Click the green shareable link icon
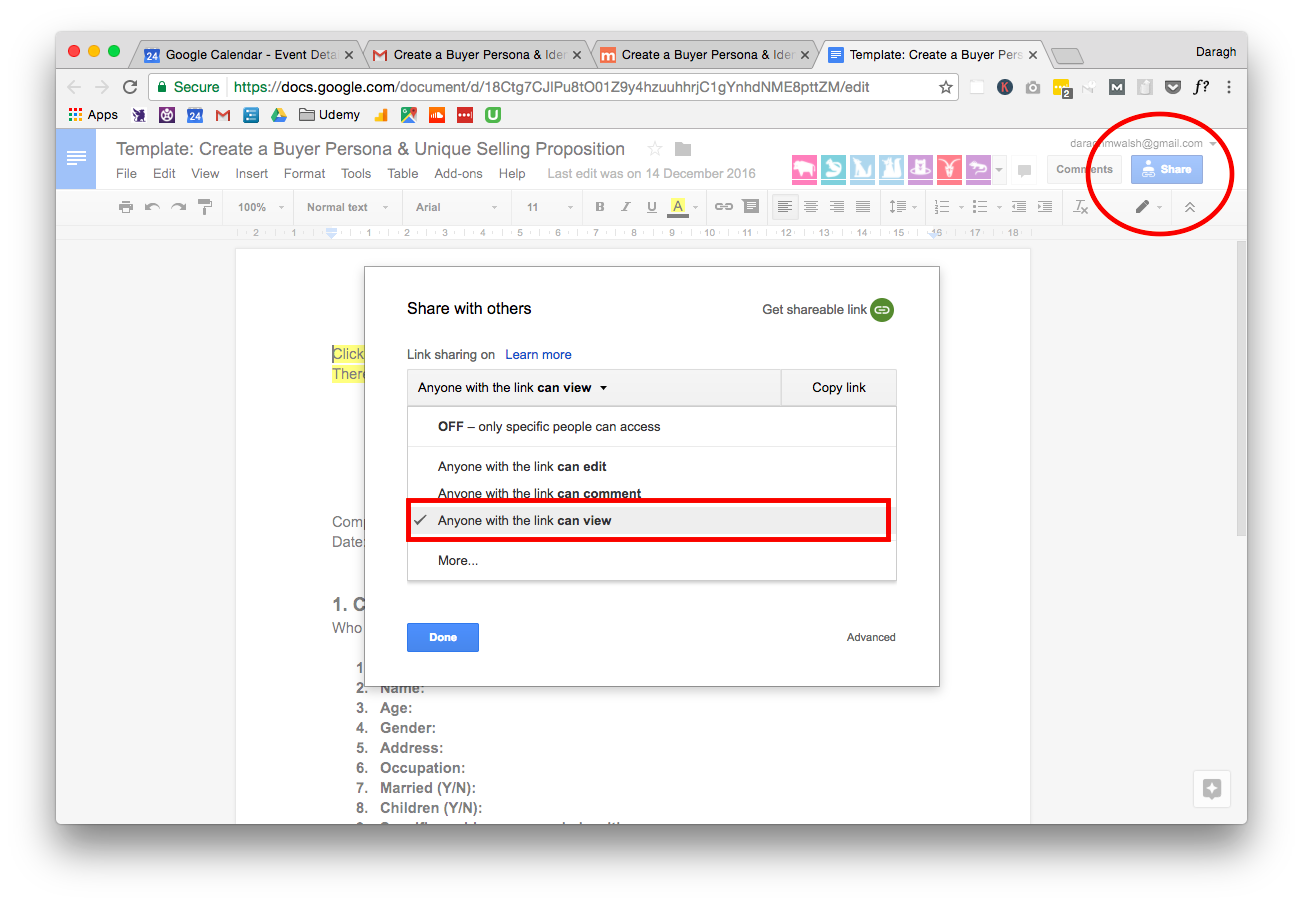Viewport: 1303px width, 904px height. coord(881,310)
